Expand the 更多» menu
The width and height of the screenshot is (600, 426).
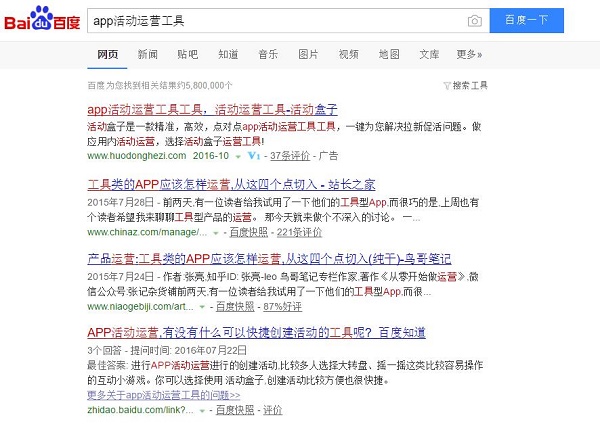469,54
